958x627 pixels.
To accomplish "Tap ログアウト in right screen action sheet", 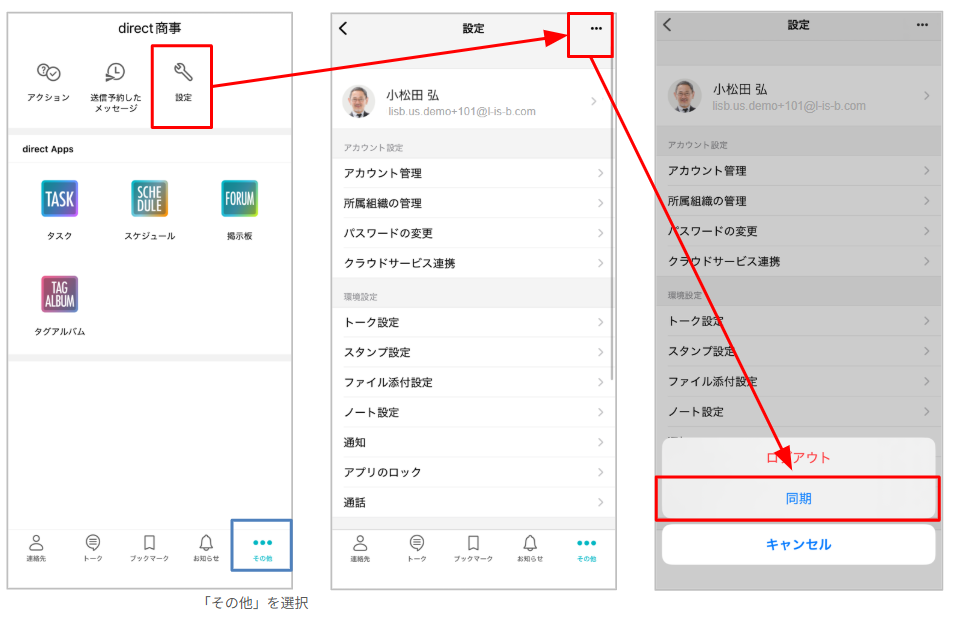I will (x=799, y=457).
